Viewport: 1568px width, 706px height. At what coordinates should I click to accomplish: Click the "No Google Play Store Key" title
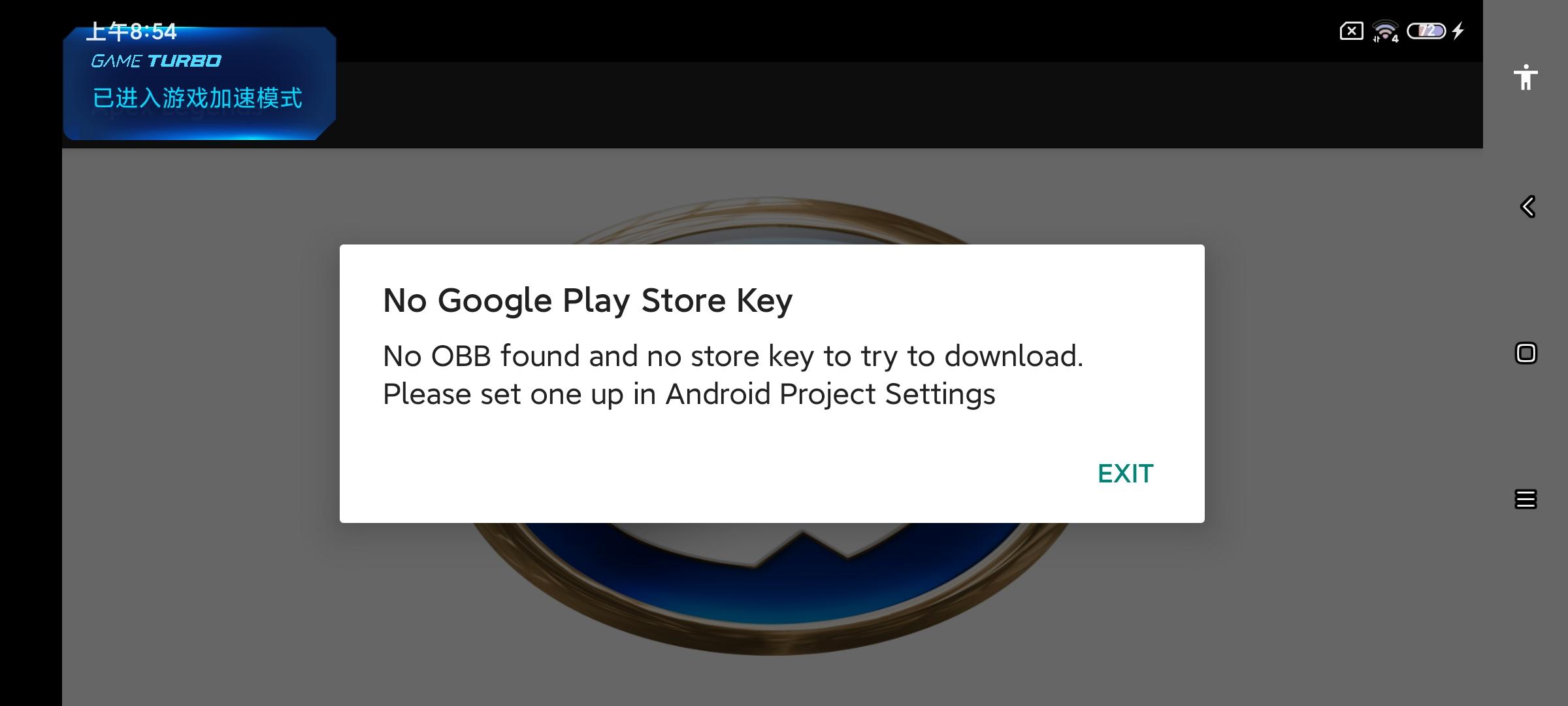pos(587,301)
